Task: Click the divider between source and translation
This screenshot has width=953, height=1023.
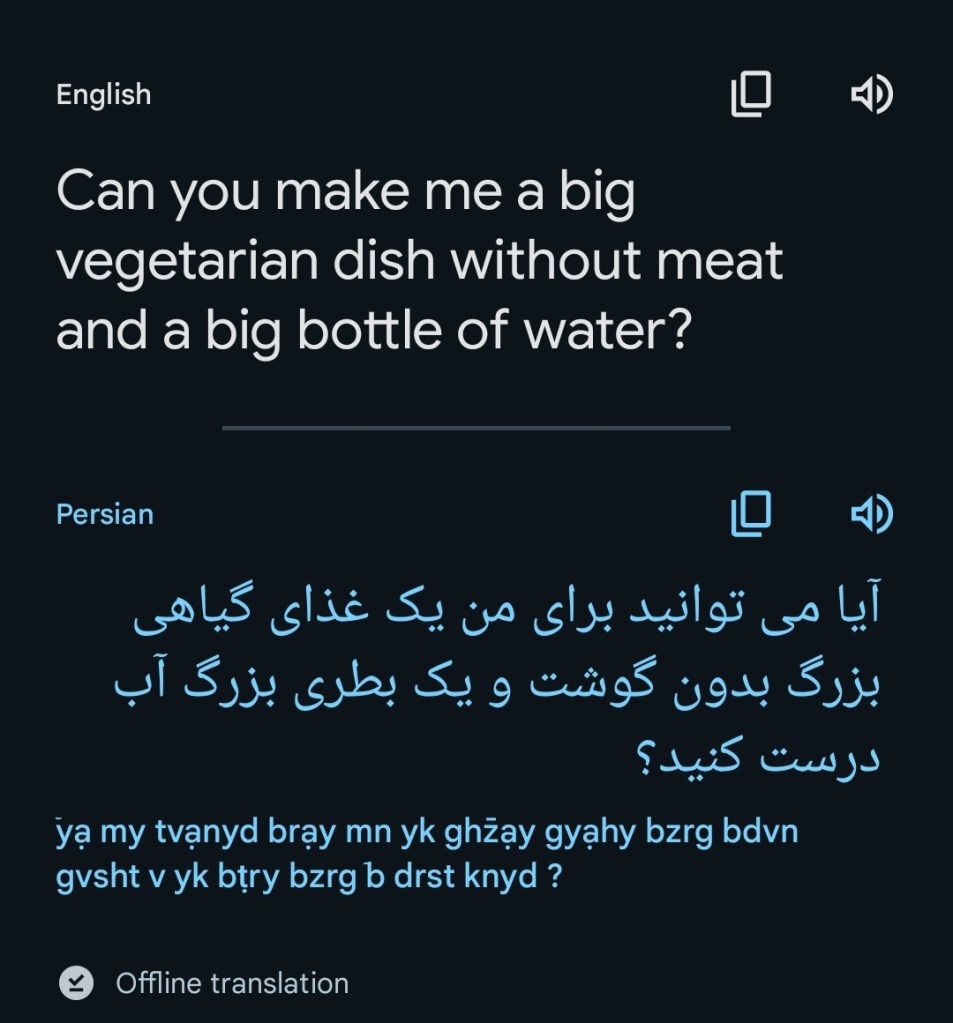Action: (476, 427)
